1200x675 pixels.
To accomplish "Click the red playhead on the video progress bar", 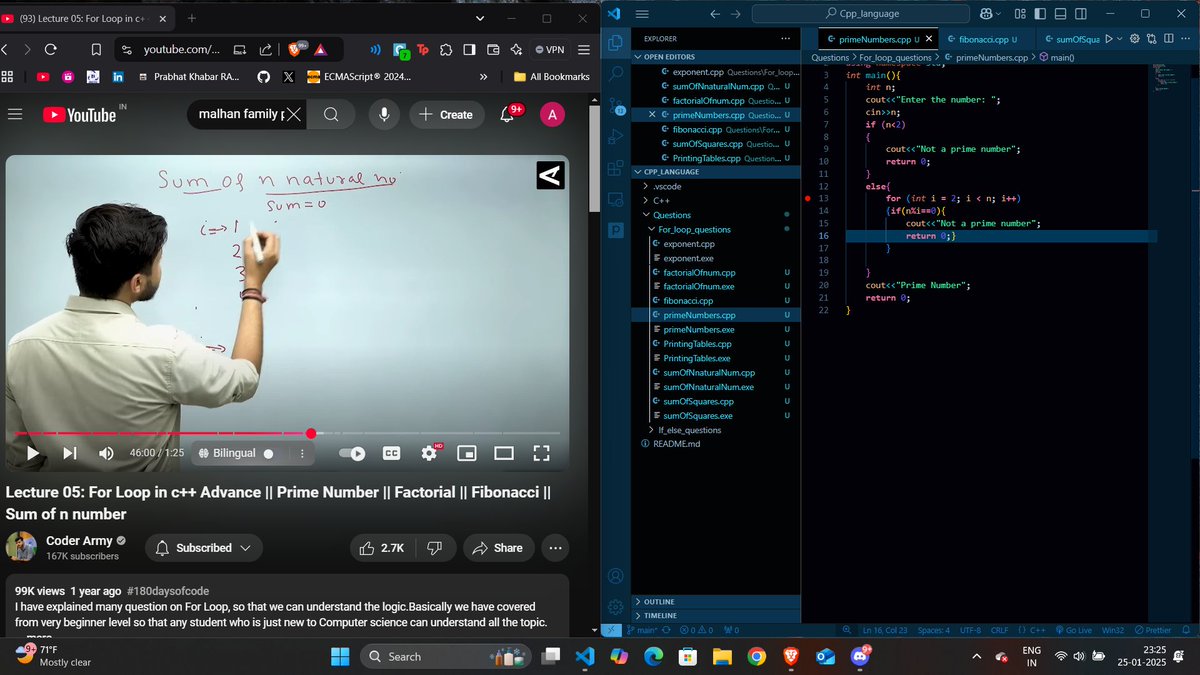I will click(x=311, y=434).
